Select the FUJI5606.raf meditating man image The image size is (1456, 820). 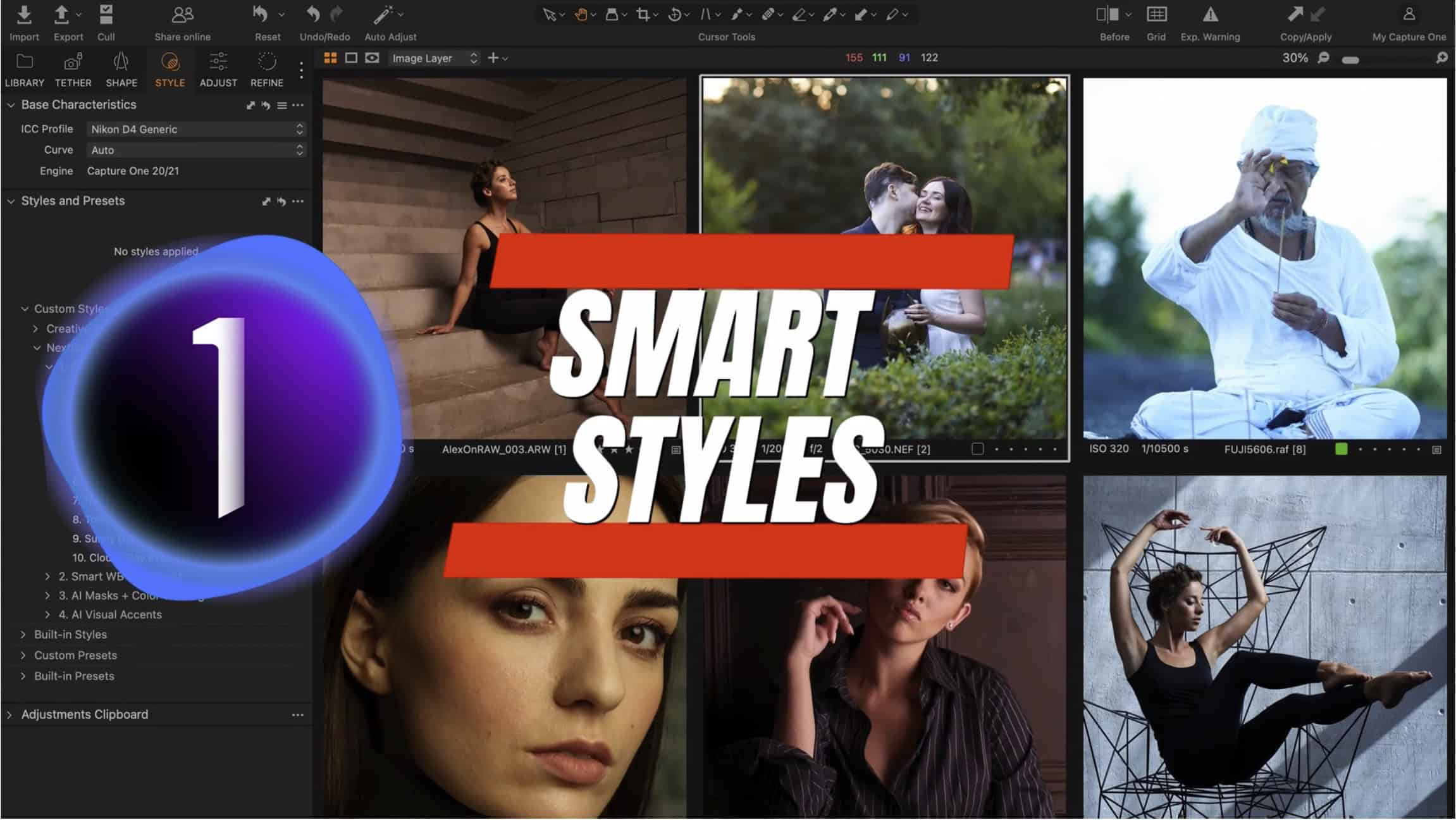(x=1264, y=258)
